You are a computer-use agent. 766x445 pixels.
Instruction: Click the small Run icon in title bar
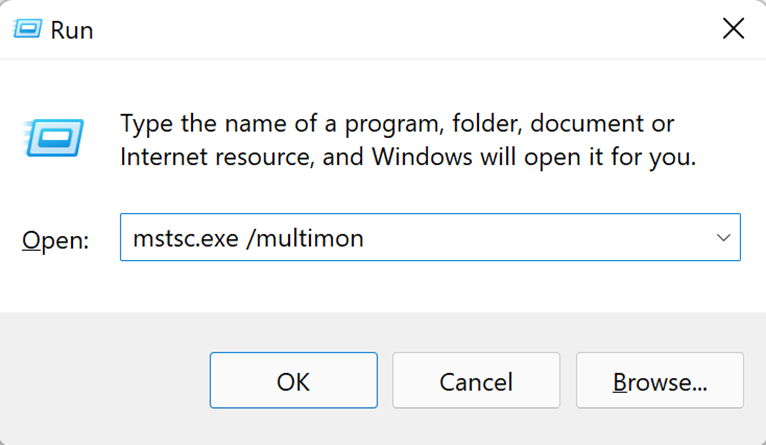point(27,29)
